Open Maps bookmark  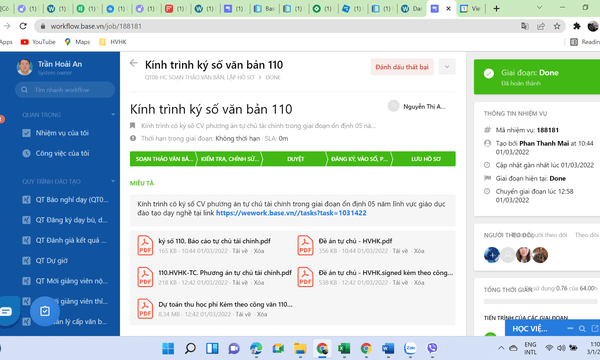(x=77, y=42)
